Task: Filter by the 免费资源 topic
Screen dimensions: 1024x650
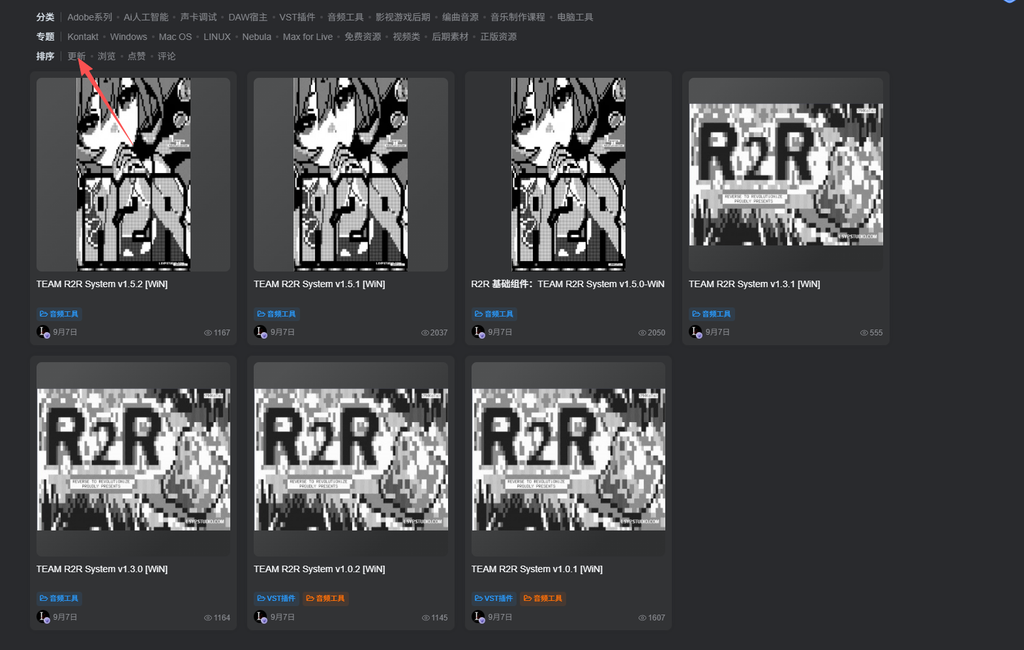Action: pos(362,37)
